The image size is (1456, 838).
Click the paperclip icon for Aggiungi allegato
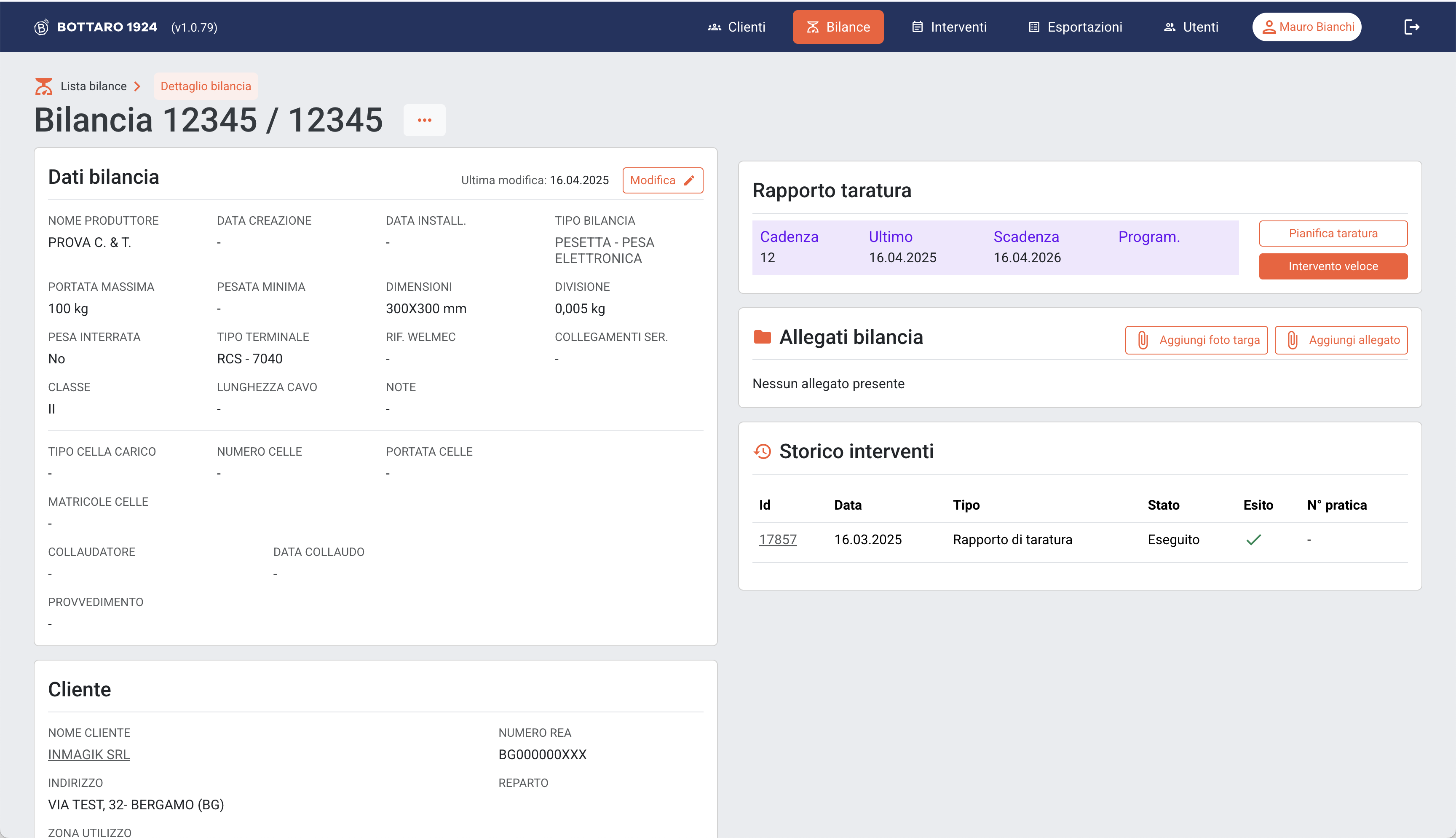tap(1292, 340)
